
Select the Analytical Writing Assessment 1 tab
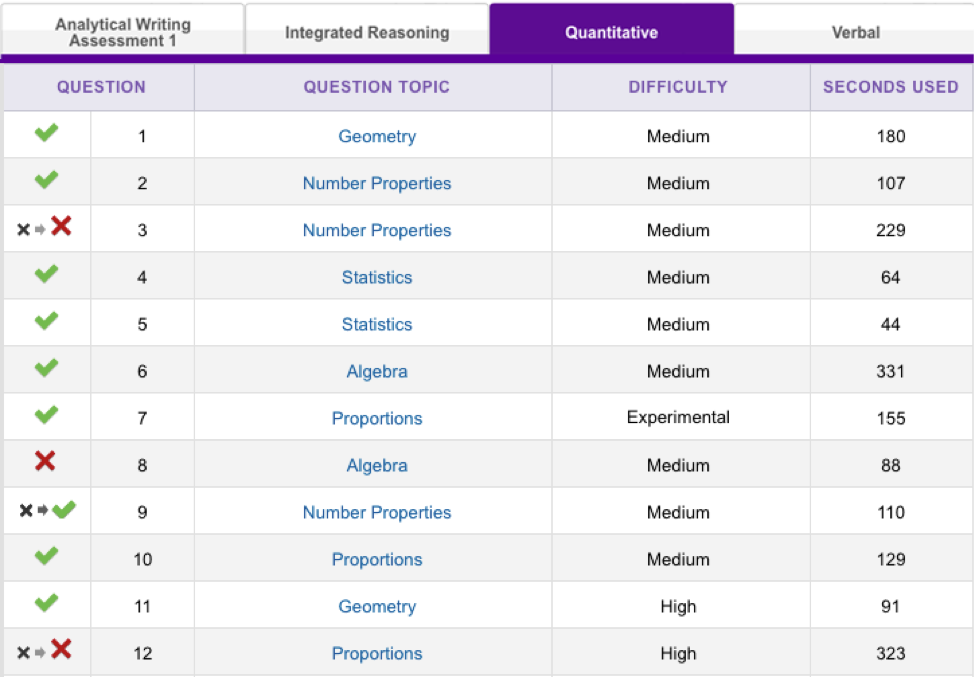coord(123,32)
